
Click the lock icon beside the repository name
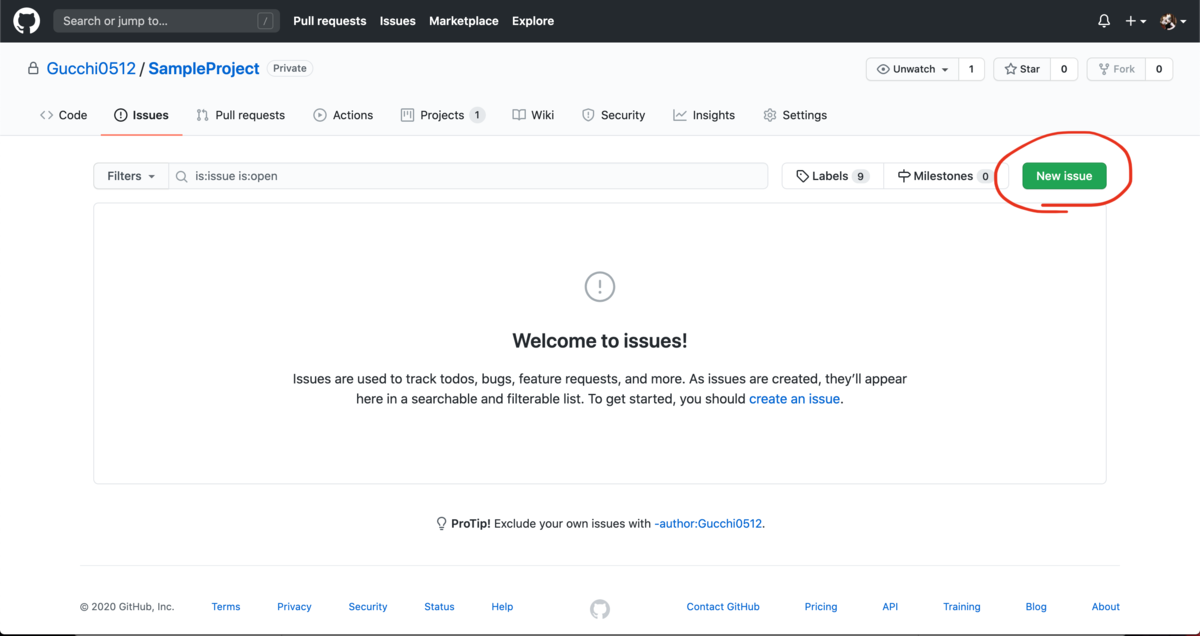click(x=33, y=68)
